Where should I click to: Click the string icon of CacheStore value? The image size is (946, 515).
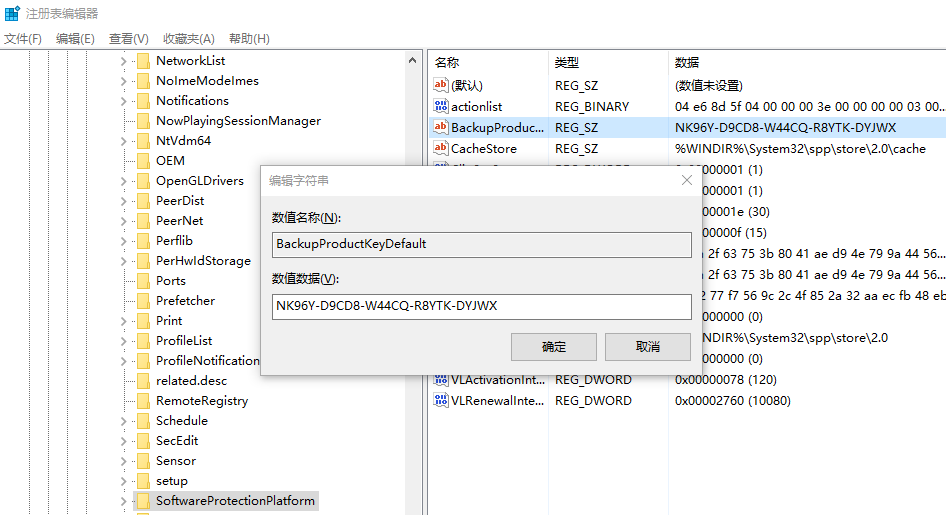pyautogui.click(x=441, y=148)
